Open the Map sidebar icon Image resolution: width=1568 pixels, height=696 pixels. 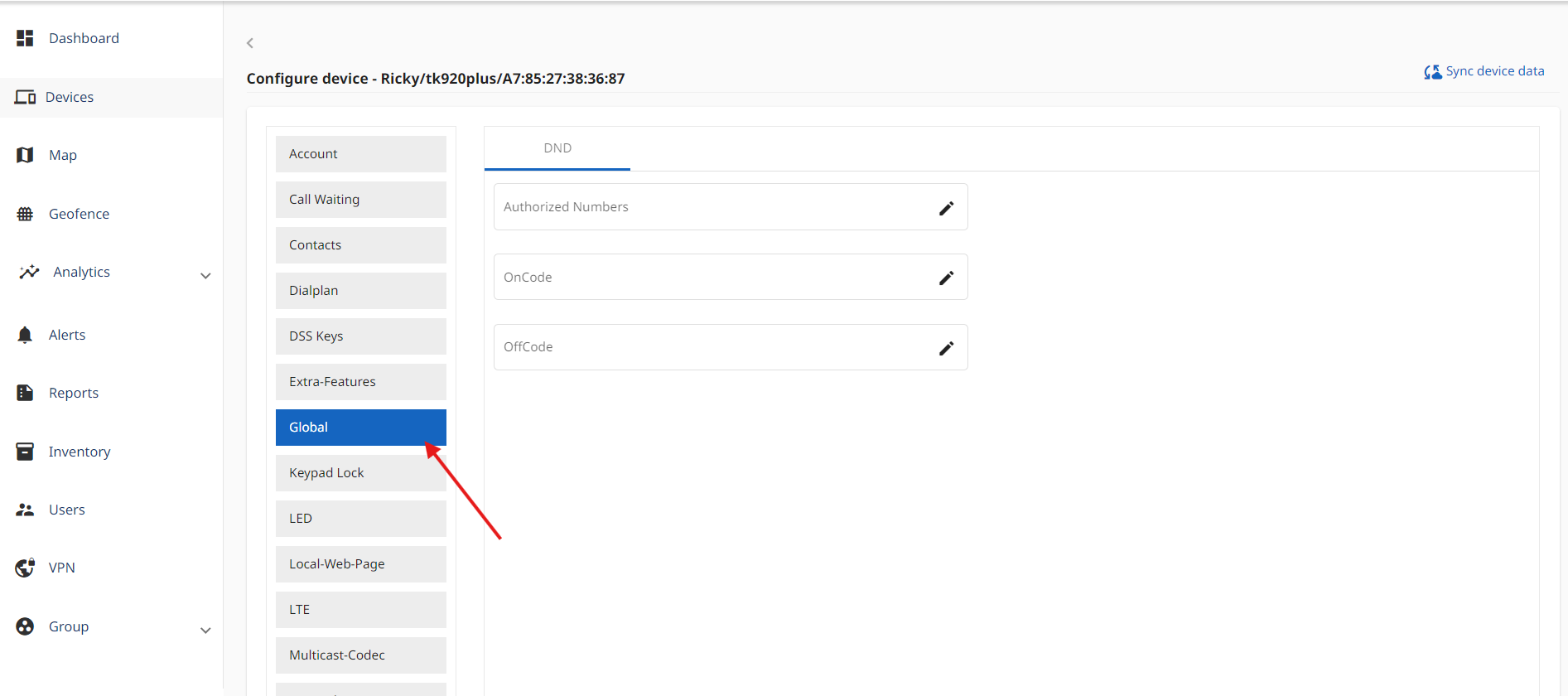[25, 155]
